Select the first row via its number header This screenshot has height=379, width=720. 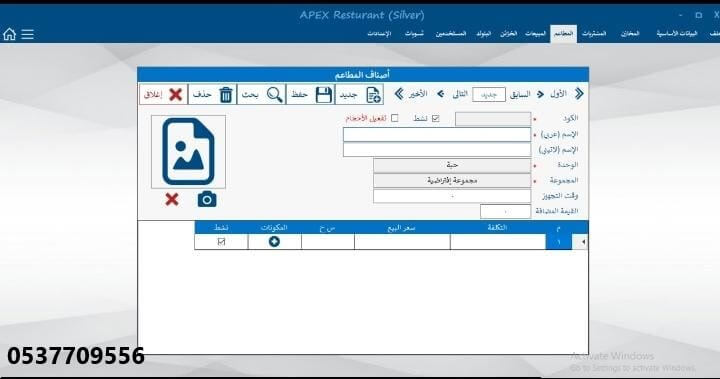click(x=559, y=242)
